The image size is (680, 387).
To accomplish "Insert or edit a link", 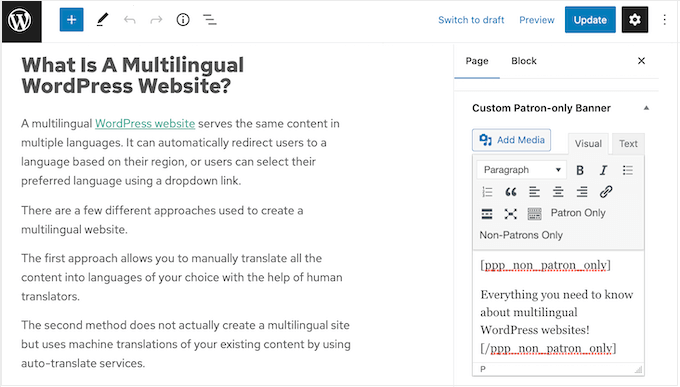I will click(x=606, y=191).
